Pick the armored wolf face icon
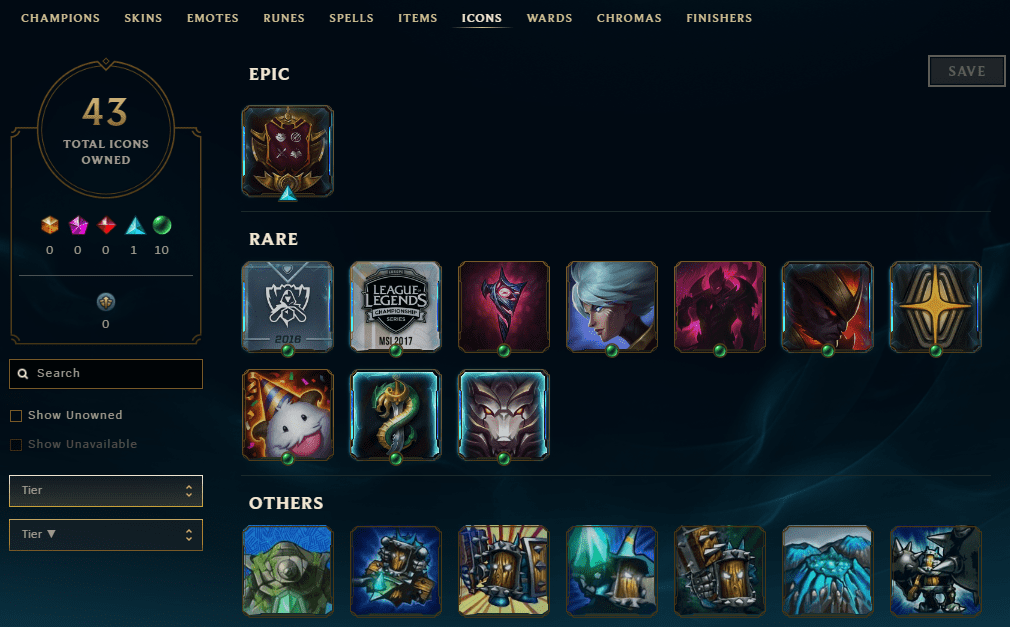Screen dimensions: 1010x627 (x=503, y=414)
